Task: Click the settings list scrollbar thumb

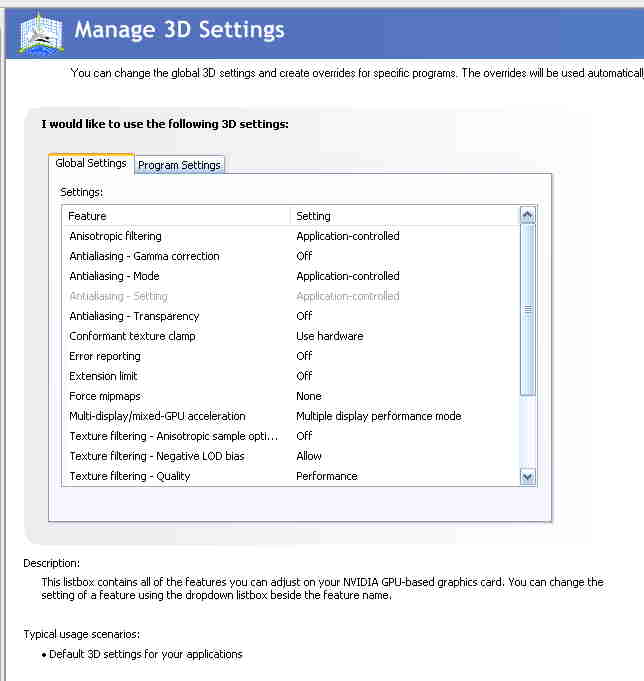Action: [528, 310]
